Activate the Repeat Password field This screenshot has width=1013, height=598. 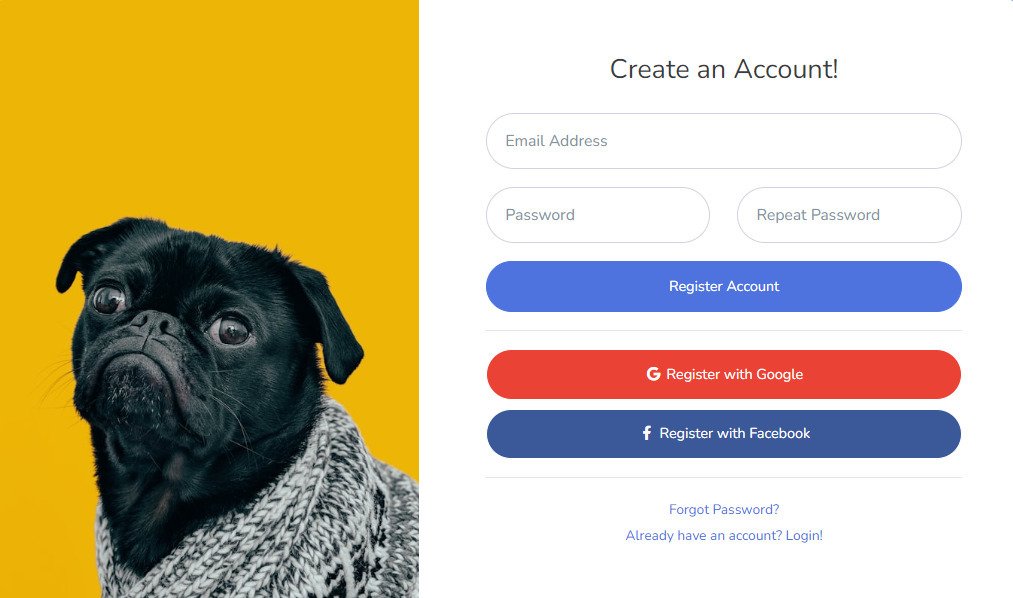(x=849, y=215)
